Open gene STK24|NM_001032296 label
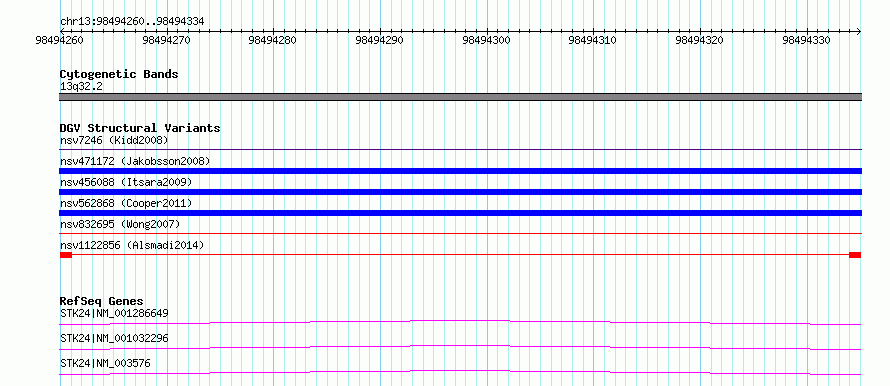This screenshot has height=386, width=890. click(x=114, y=338)
